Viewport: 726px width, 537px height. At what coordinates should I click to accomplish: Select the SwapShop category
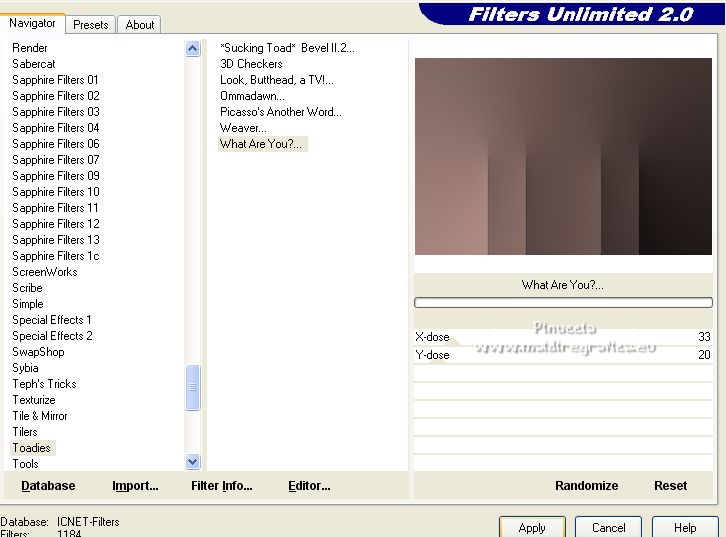tap(38, 352)
